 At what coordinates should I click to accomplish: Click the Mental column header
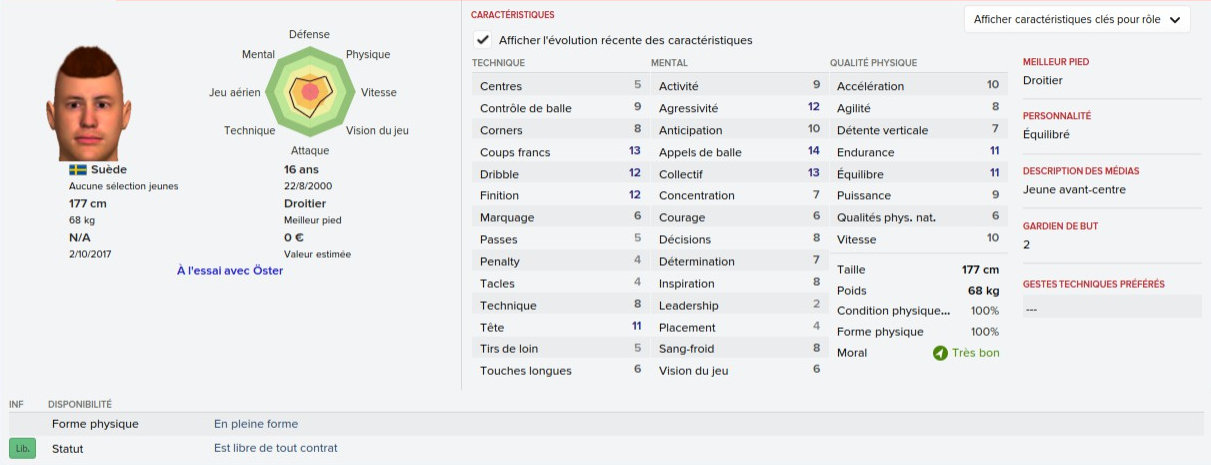tap(669, 63)
